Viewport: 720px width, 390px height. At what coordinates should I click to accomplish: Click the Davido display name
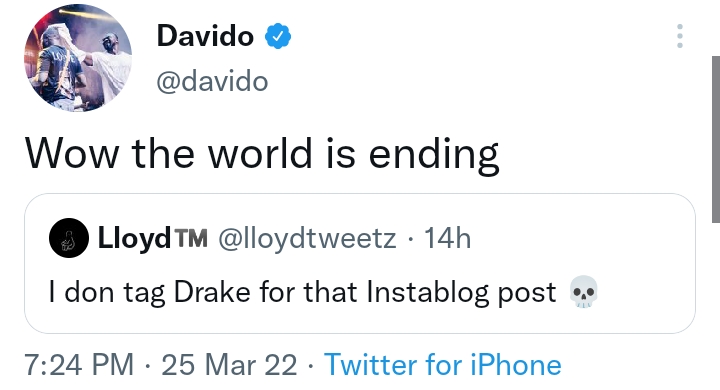click(205, 36)
